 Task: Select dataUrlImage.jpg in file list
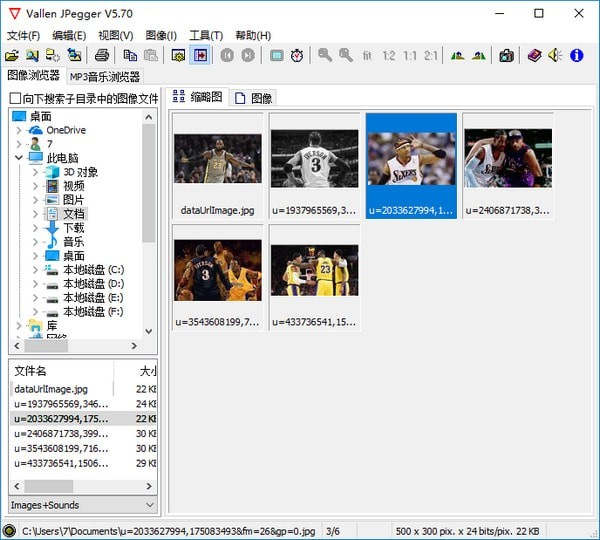pos(51,389)
